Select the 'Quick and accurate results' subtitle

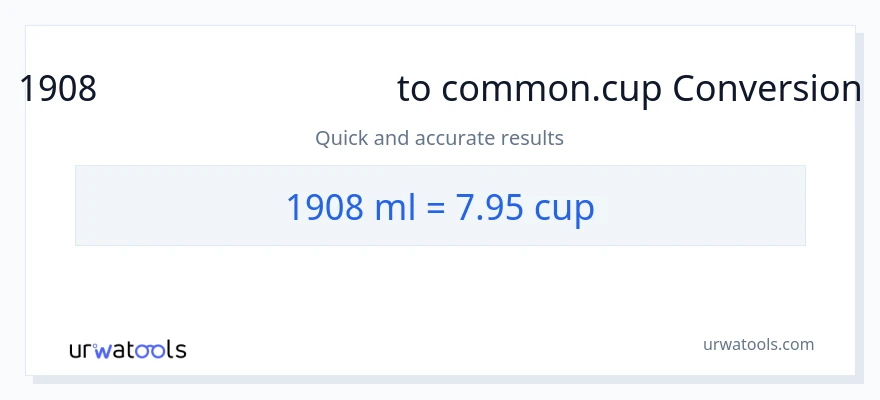pos(439,138)
